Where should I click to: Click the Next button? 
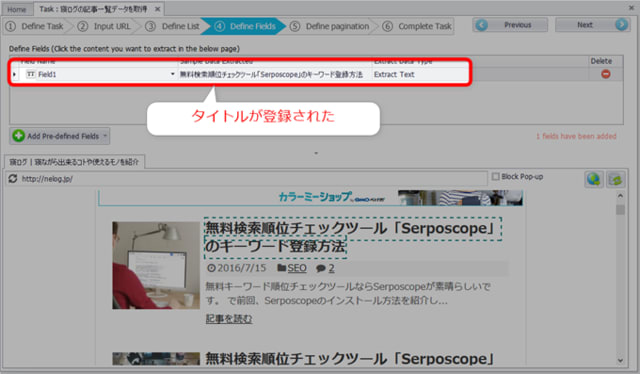coord(592,25)
